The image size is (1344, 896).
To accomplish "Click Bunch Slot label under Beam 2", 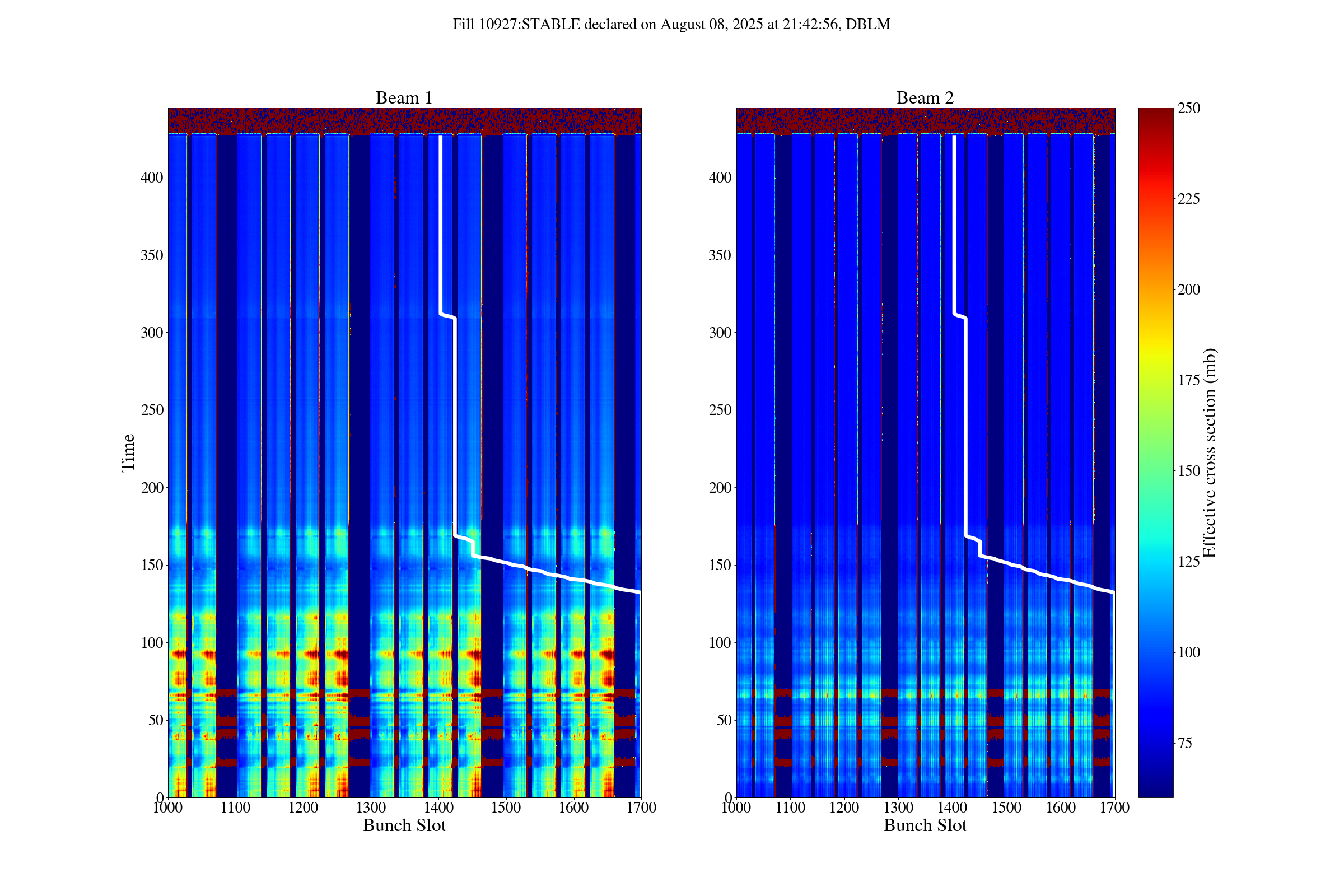I will pyautogui.click(x=925, y=825).
